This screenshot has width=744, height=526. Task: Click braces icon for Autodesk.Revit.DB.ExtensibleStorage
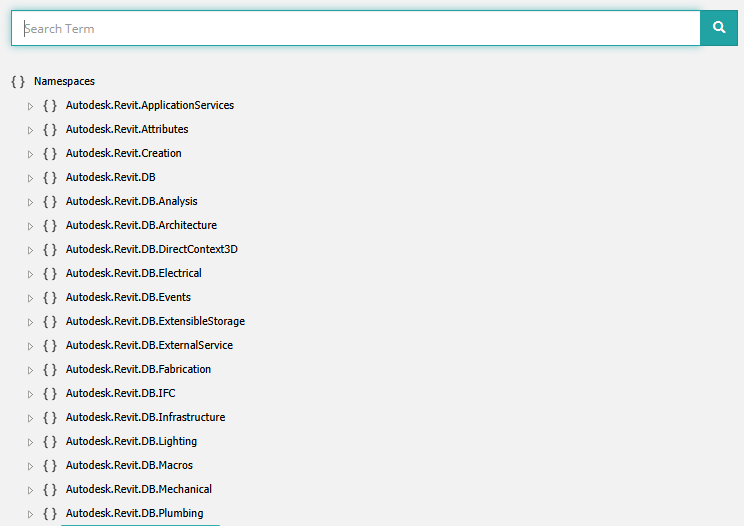point(50,321)
